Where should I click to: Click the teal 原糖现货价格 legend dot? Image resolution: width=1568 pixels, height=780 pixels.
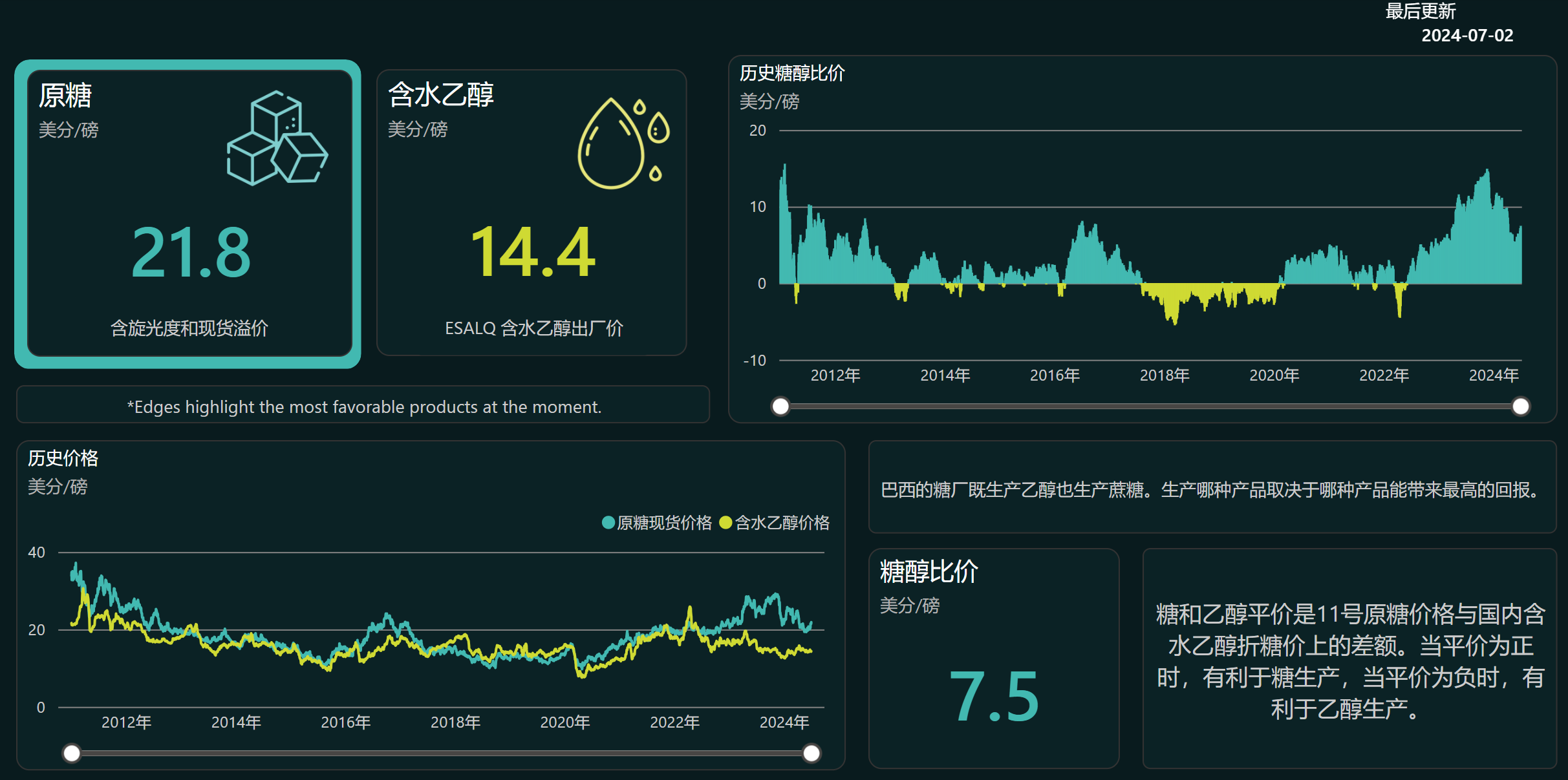pos(608,522)
